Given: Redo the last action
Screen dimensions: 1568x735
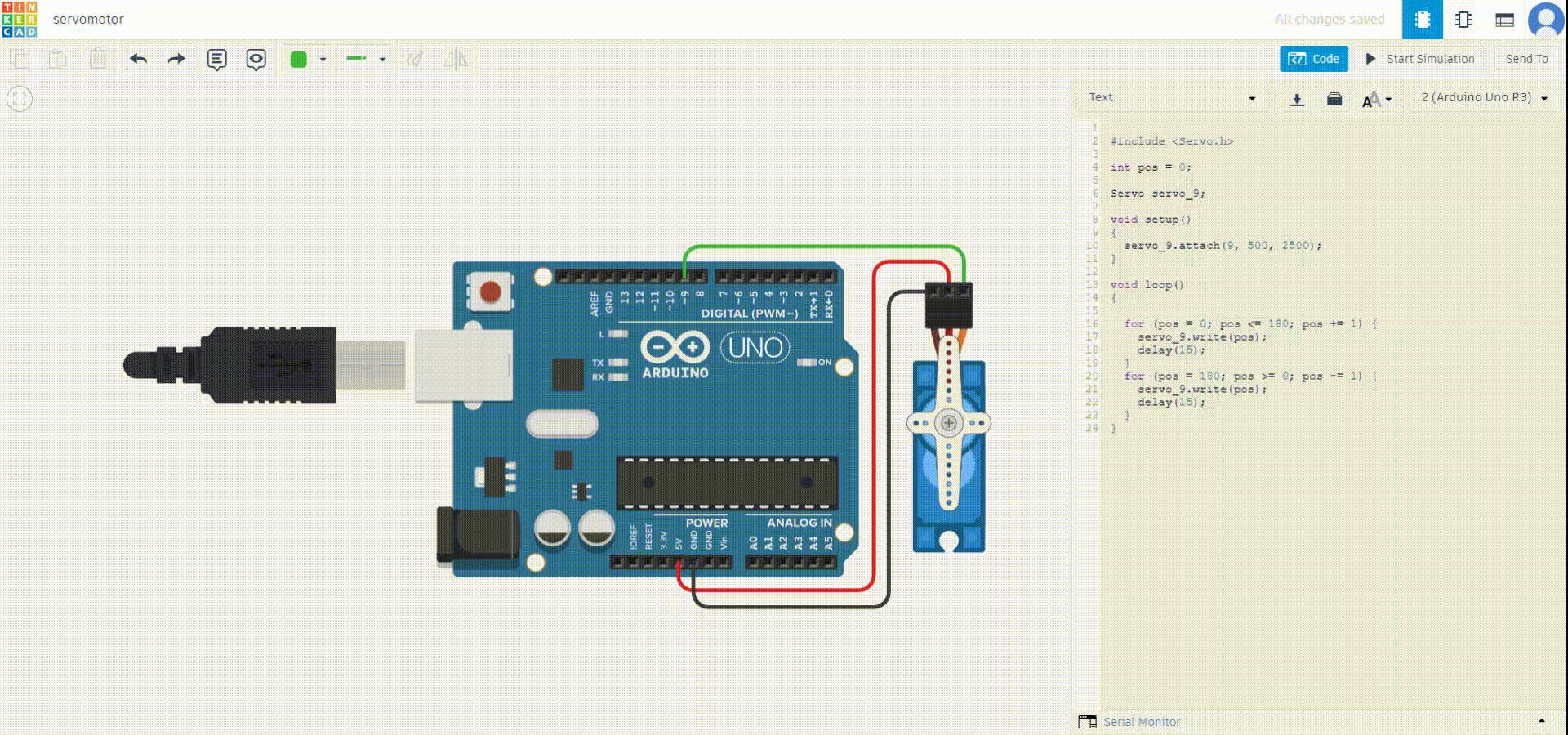Looking at the screenshot, I should click(x=176, y=59).
